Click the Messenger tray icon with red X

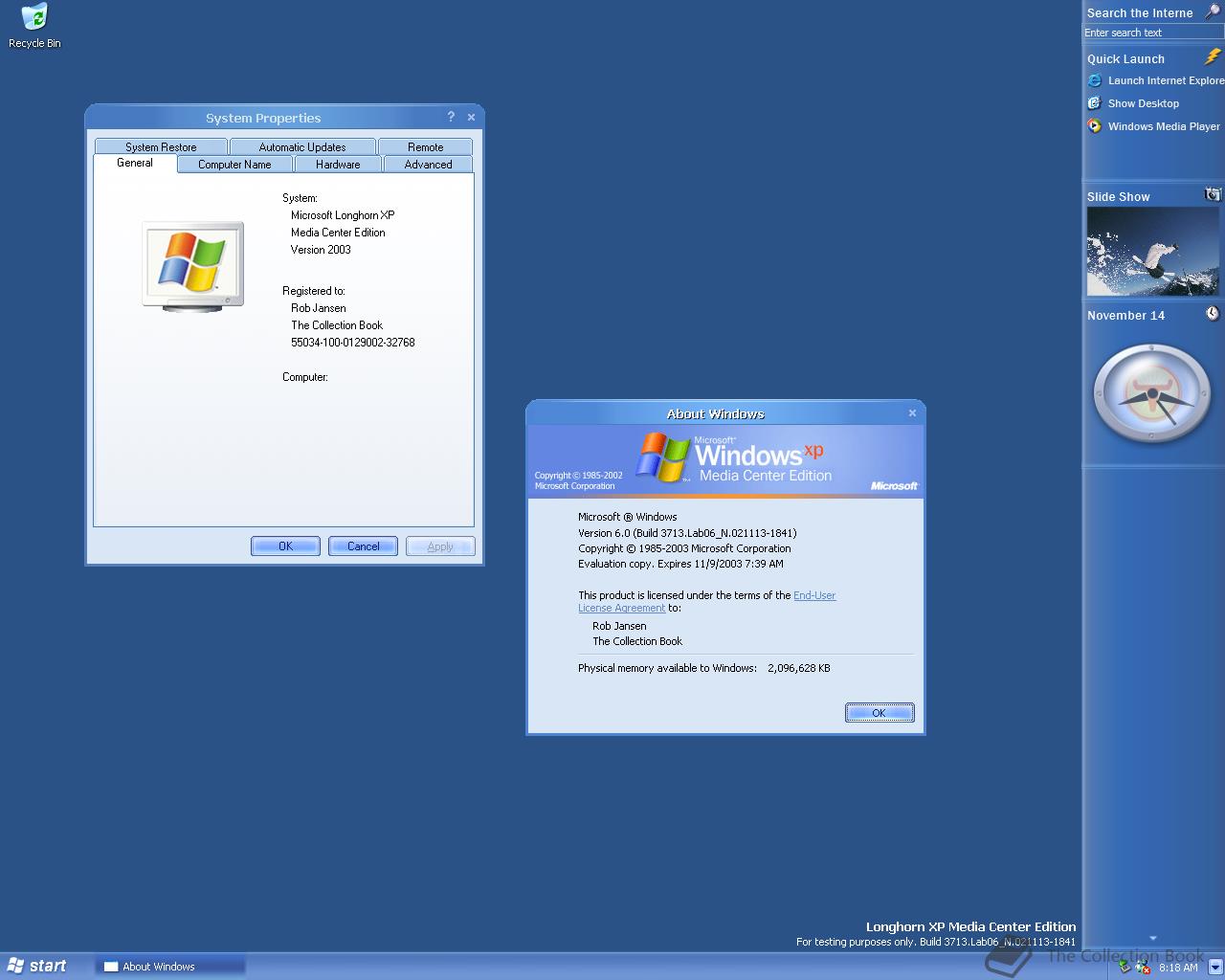tap(1143, 968)
